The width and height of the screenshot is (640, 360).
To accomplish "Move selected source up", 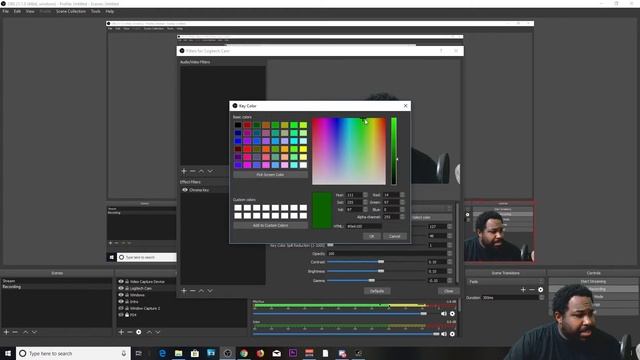I will pos(149,332).
